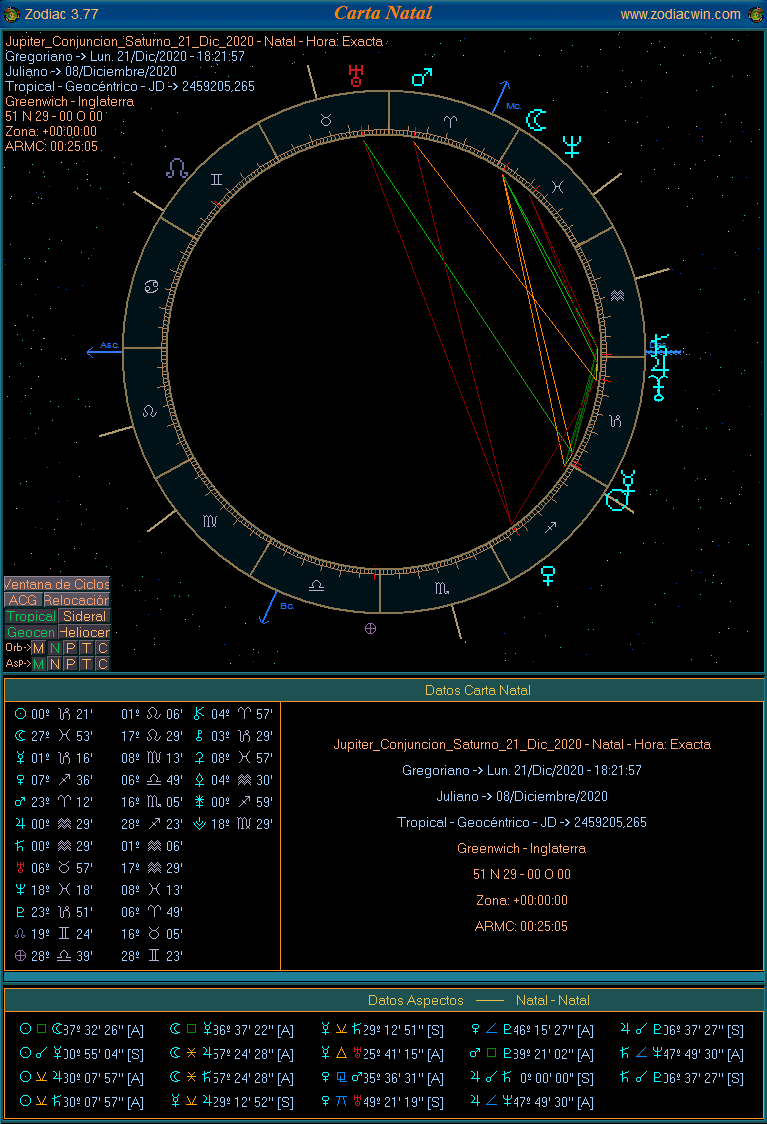Select the Geocen coordinate mode
The image size is (767, 1124).
pos(32,632)
